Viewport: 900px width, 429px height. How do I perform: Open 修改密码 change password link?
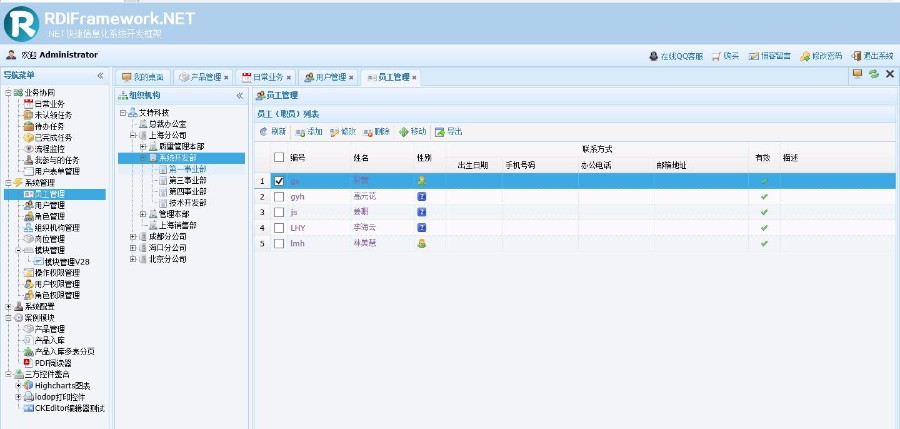pyautogui.click(x=821, y=56)
